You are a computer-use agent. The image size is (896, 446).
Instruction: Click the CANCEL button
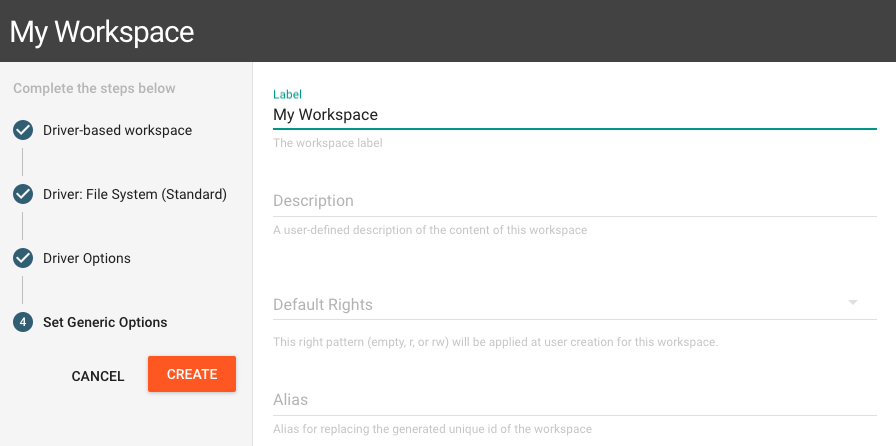[98, 376]
